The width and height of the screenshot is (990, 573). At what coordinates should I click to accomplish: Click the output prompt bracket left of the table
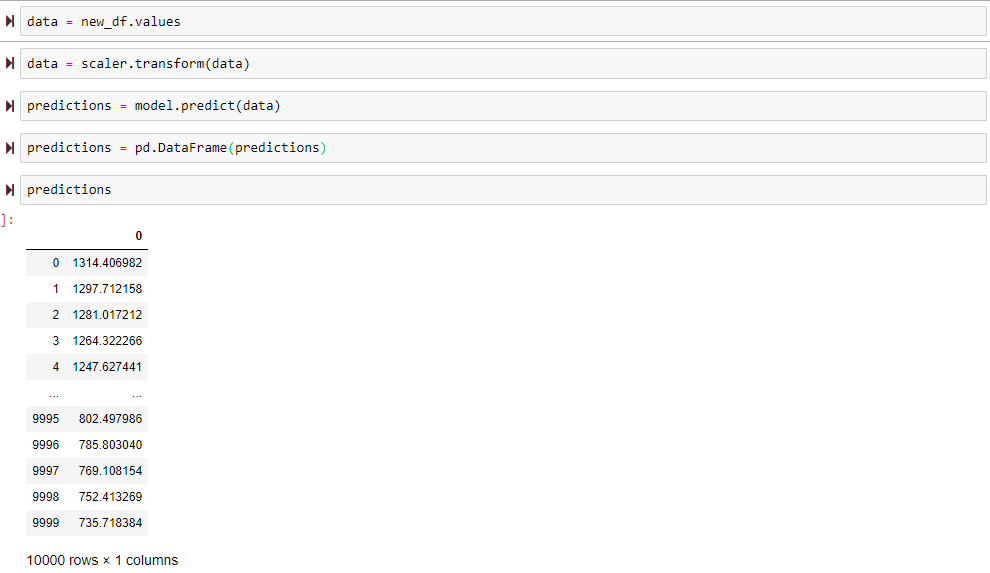tap(6, 220)
